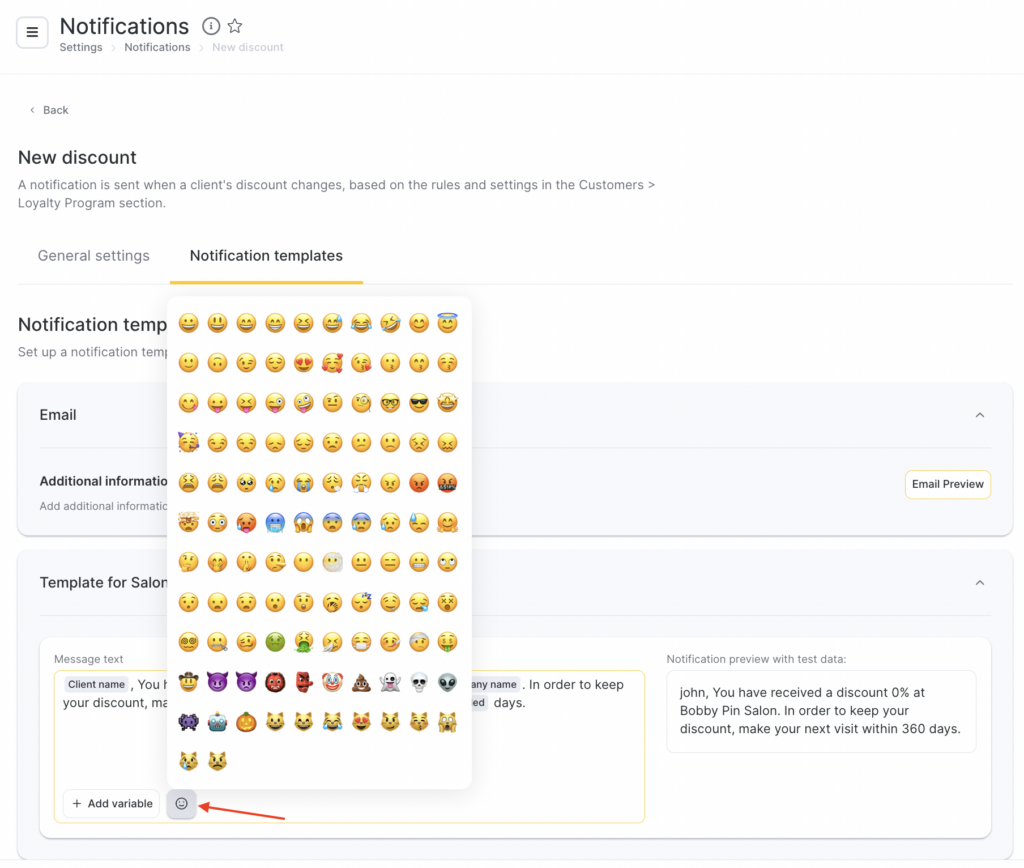
Task: Open the Email Preview
Action: pos(947,484)
